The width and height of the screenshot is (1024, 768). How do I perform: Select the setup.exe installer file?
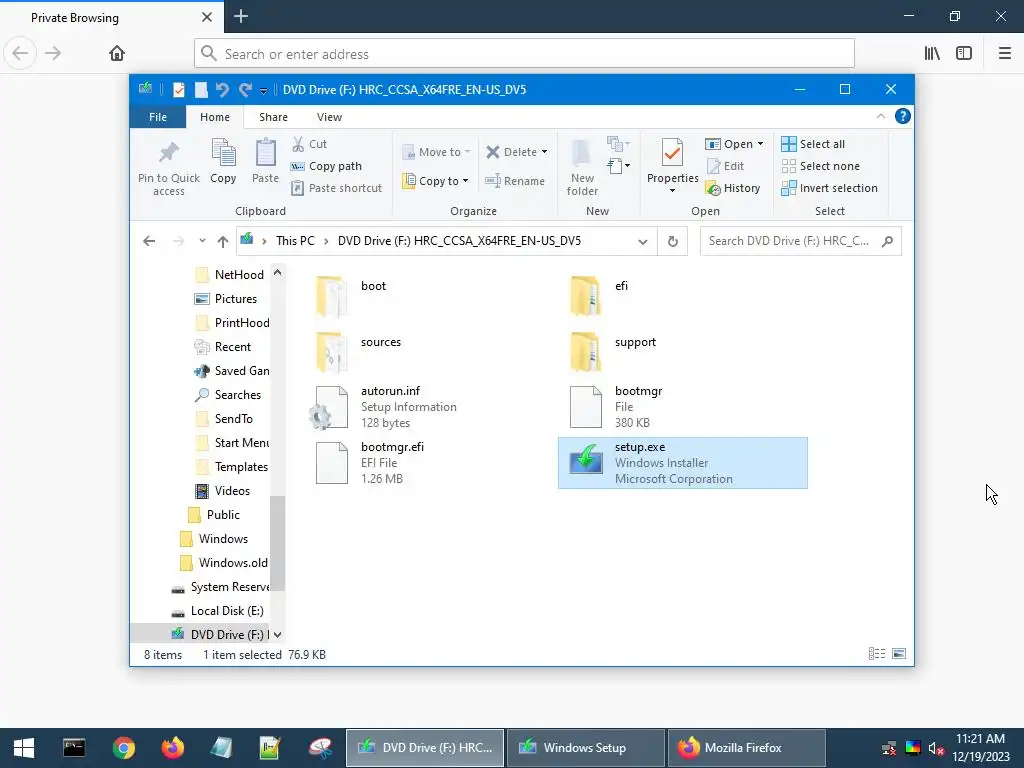pyautogui.click(x=682, y=463)
